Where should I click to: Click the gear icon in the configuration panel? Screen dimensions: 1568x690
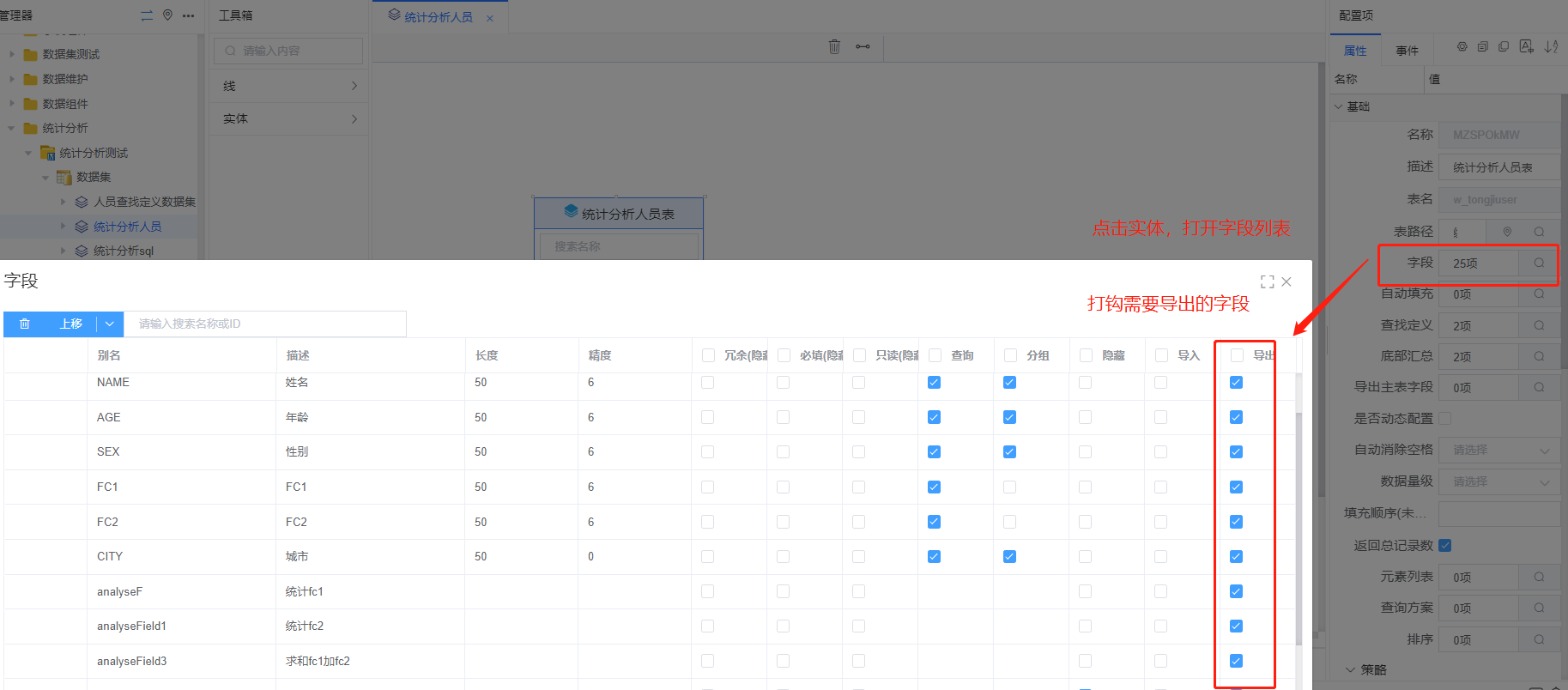tap(1462, 47)
